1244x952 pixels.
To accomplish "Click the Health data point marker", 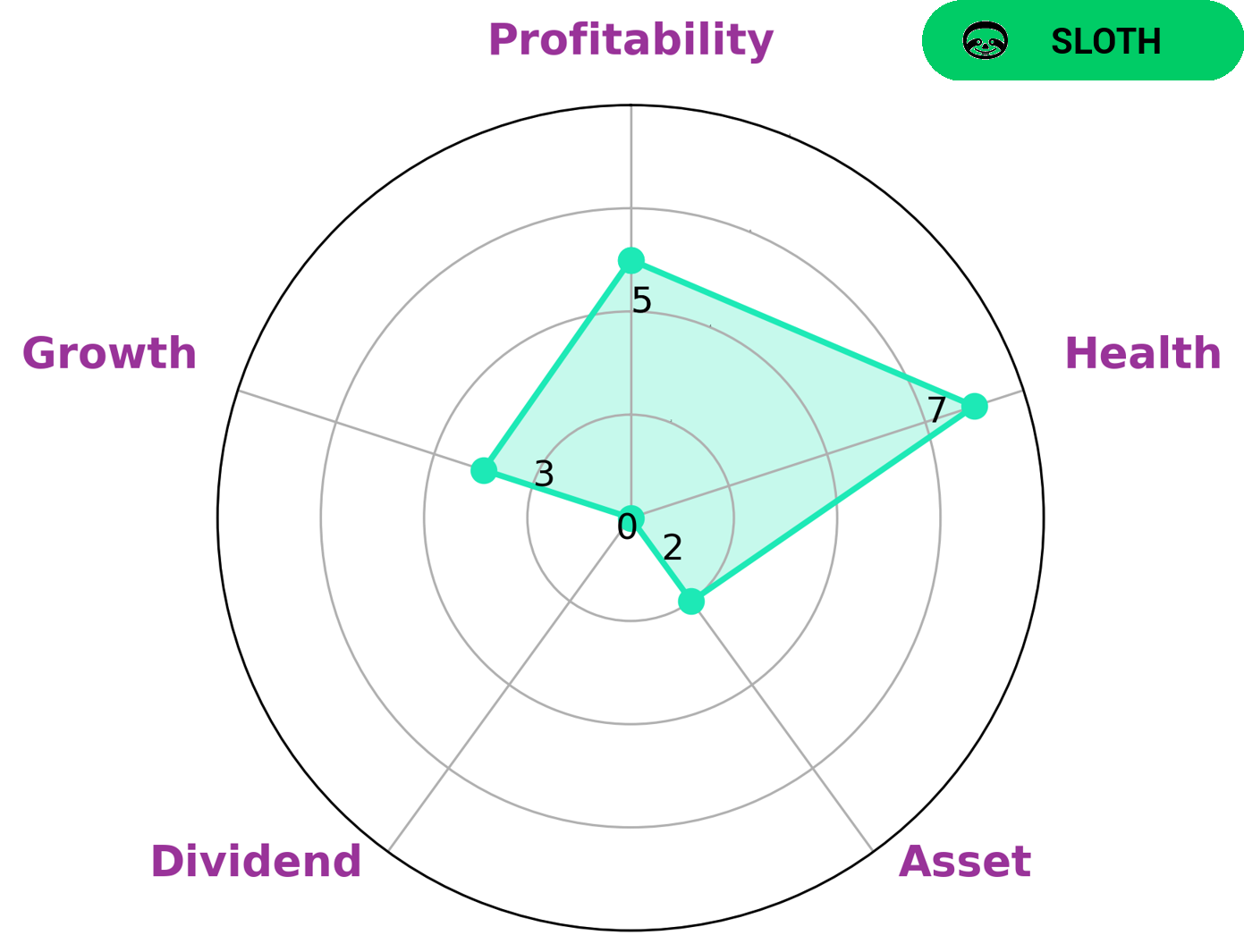I will (x=974, y=406).
